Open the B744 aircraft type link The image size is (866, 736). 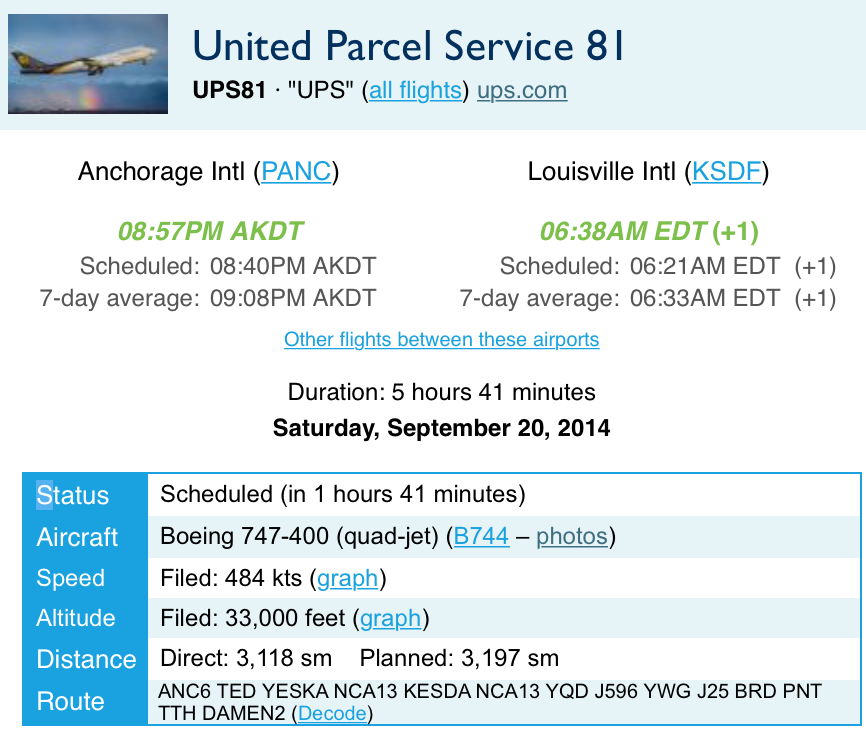tap(482, 537)
